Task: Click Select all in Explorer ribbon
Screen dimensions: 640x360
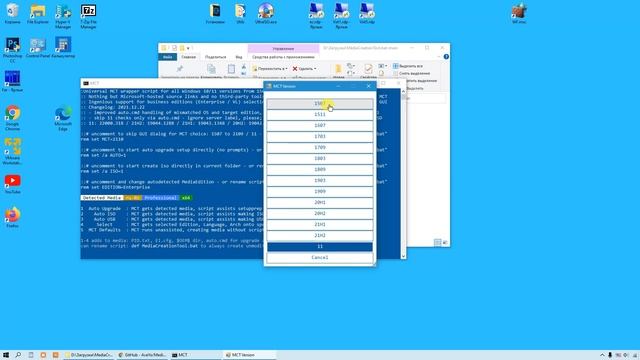Action: 408,66
